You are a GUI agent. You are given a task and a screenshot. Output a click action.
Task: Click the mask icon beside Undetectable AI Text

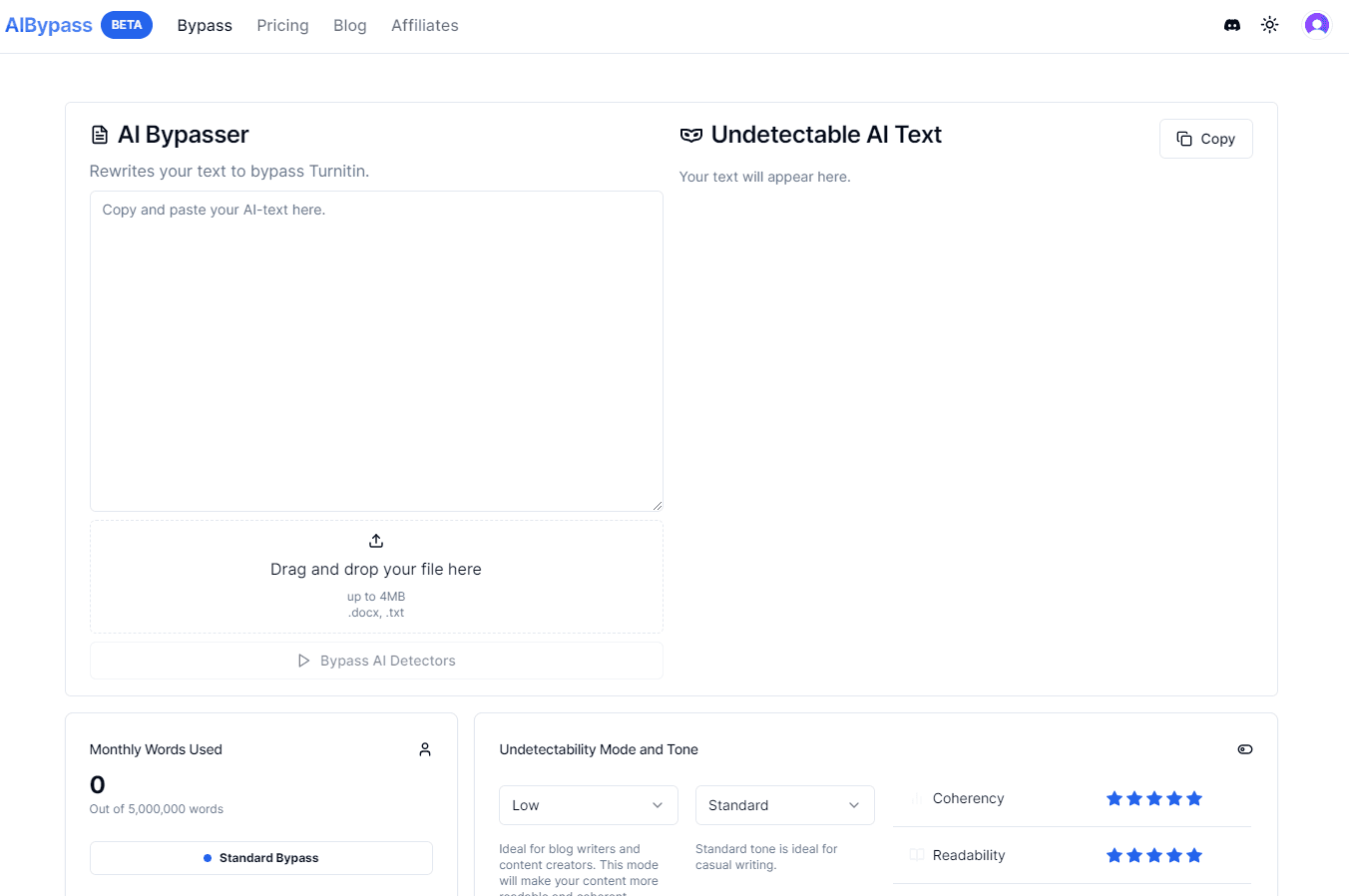(690, 135)
